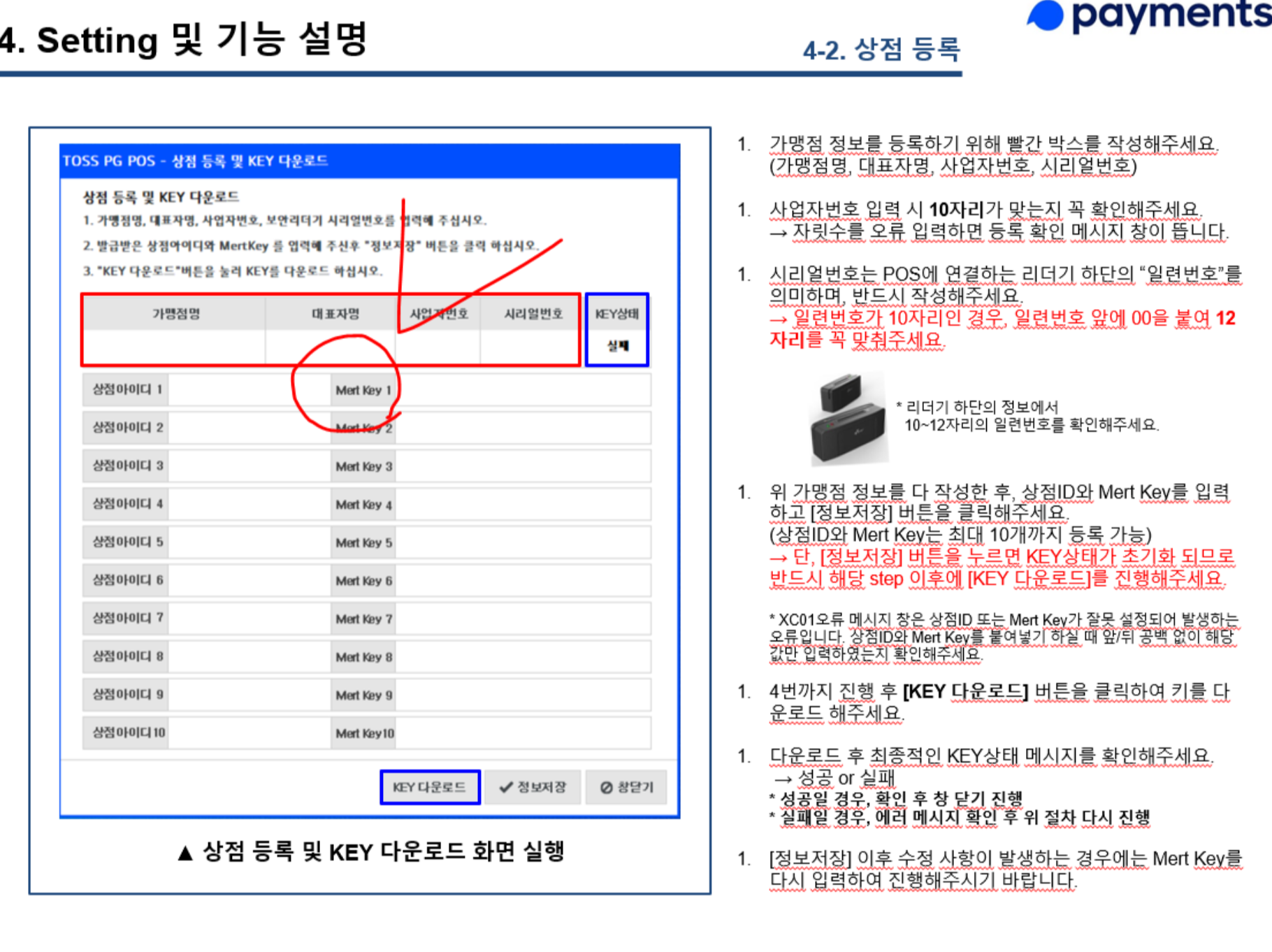Click the 상점아이디 3 input field

250,466
